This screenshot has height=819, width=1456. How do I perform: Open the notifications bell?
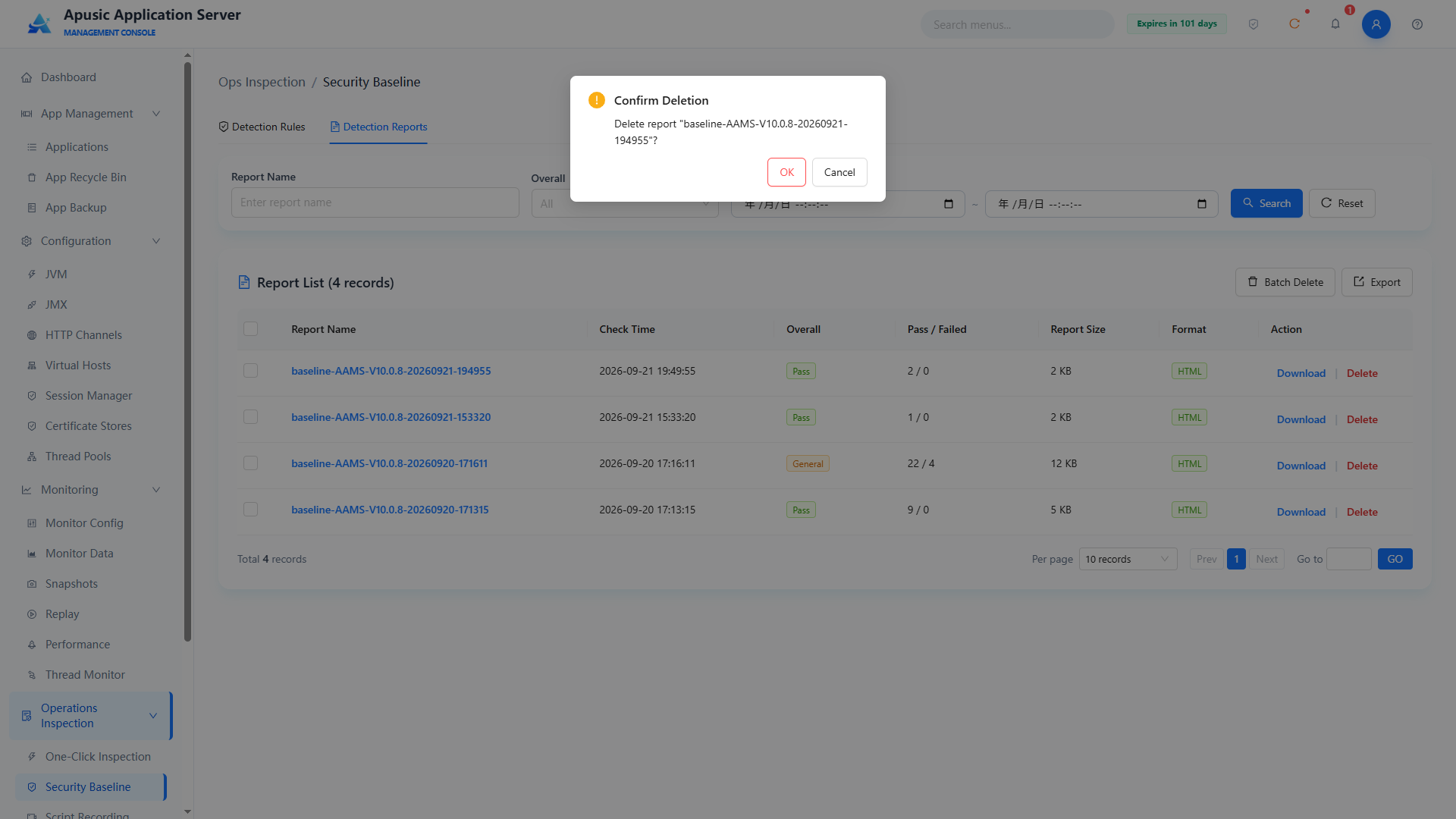(x=1335, y=24)
